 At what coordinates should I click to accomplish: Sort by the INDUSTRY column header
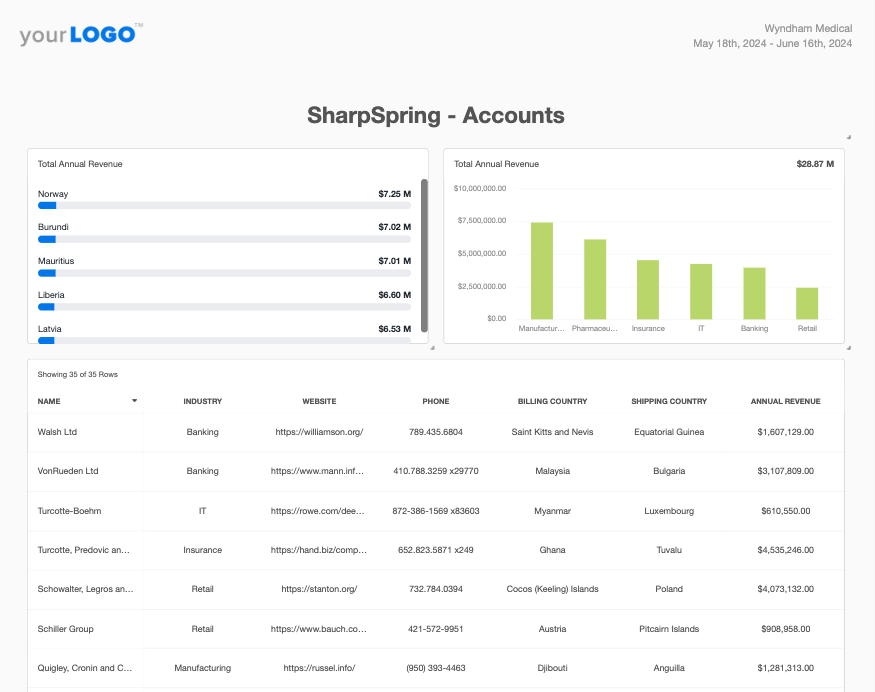[x=202, y=401]
